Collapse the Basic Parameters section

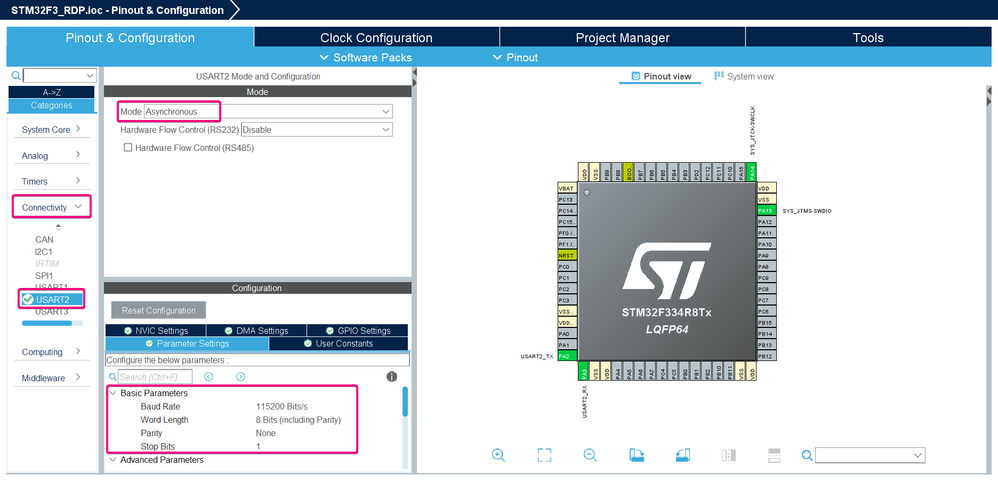pos(112,393)
